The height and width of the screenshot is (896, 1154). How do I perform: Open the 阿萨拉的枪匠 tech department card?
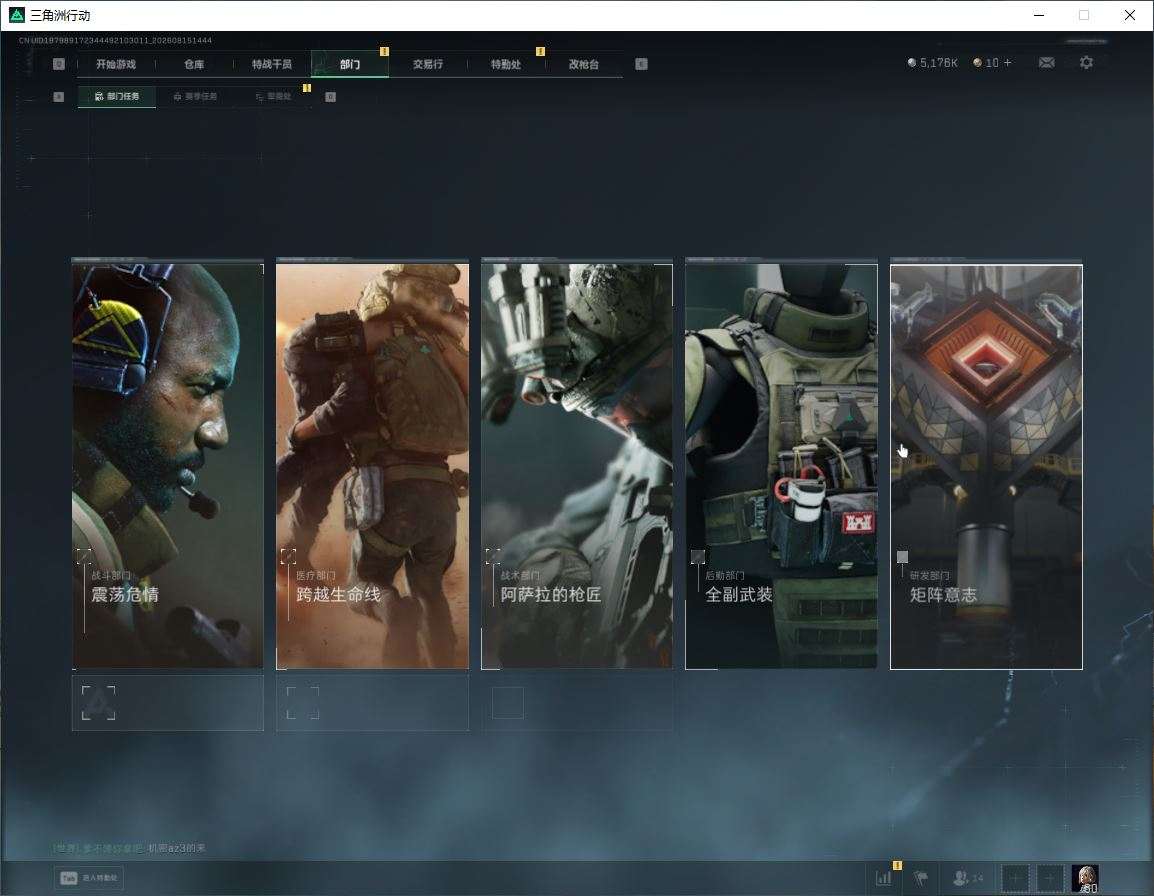(x=577, y=465)
